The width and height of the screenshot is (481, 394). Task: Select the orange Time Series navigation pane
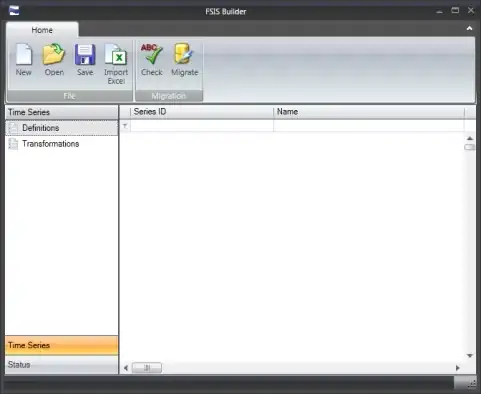coord(62,345)
